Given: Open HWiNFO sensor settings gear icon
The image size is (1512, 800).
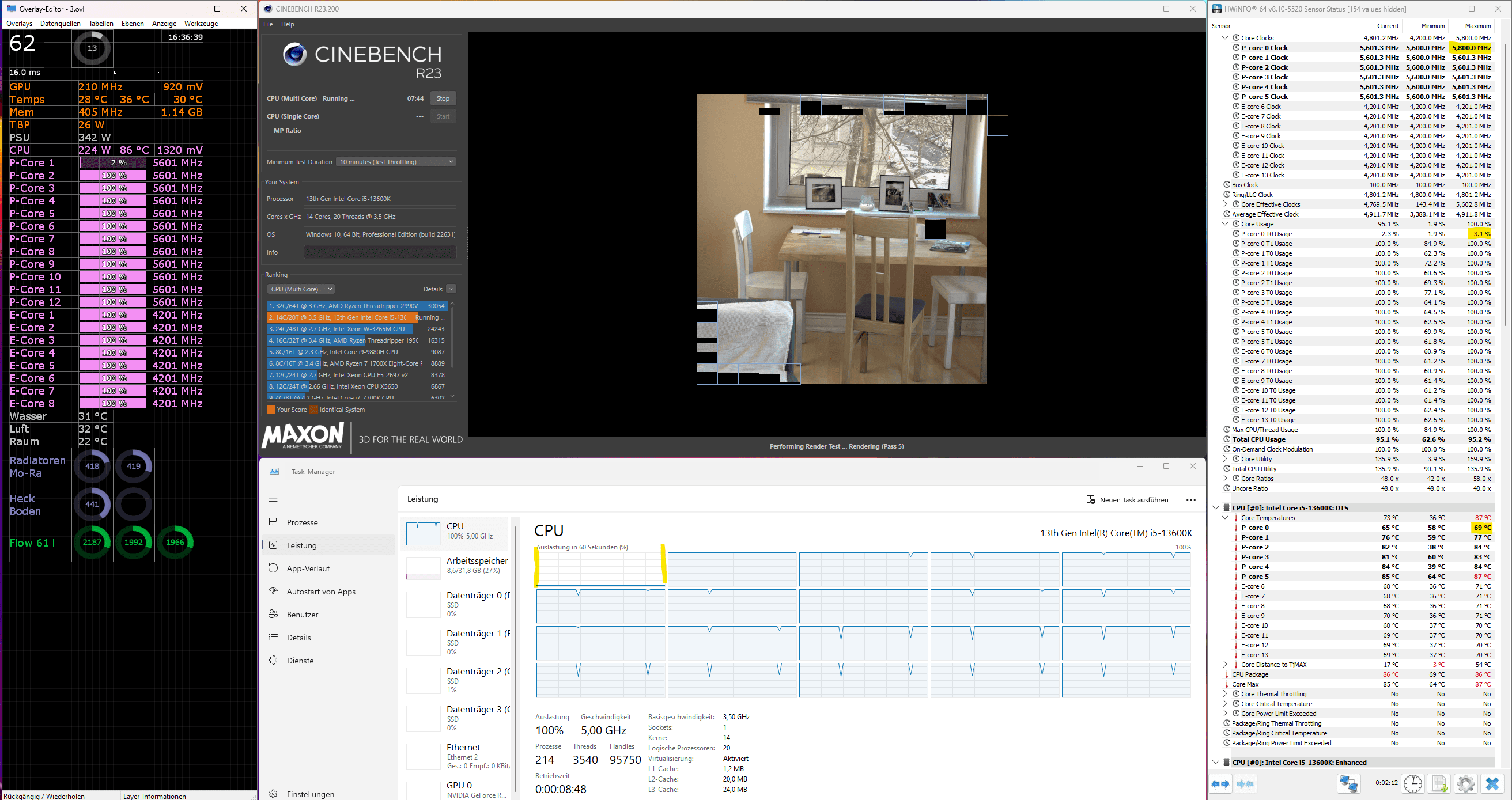Looking at the screenshot, I should point(1466,783).
